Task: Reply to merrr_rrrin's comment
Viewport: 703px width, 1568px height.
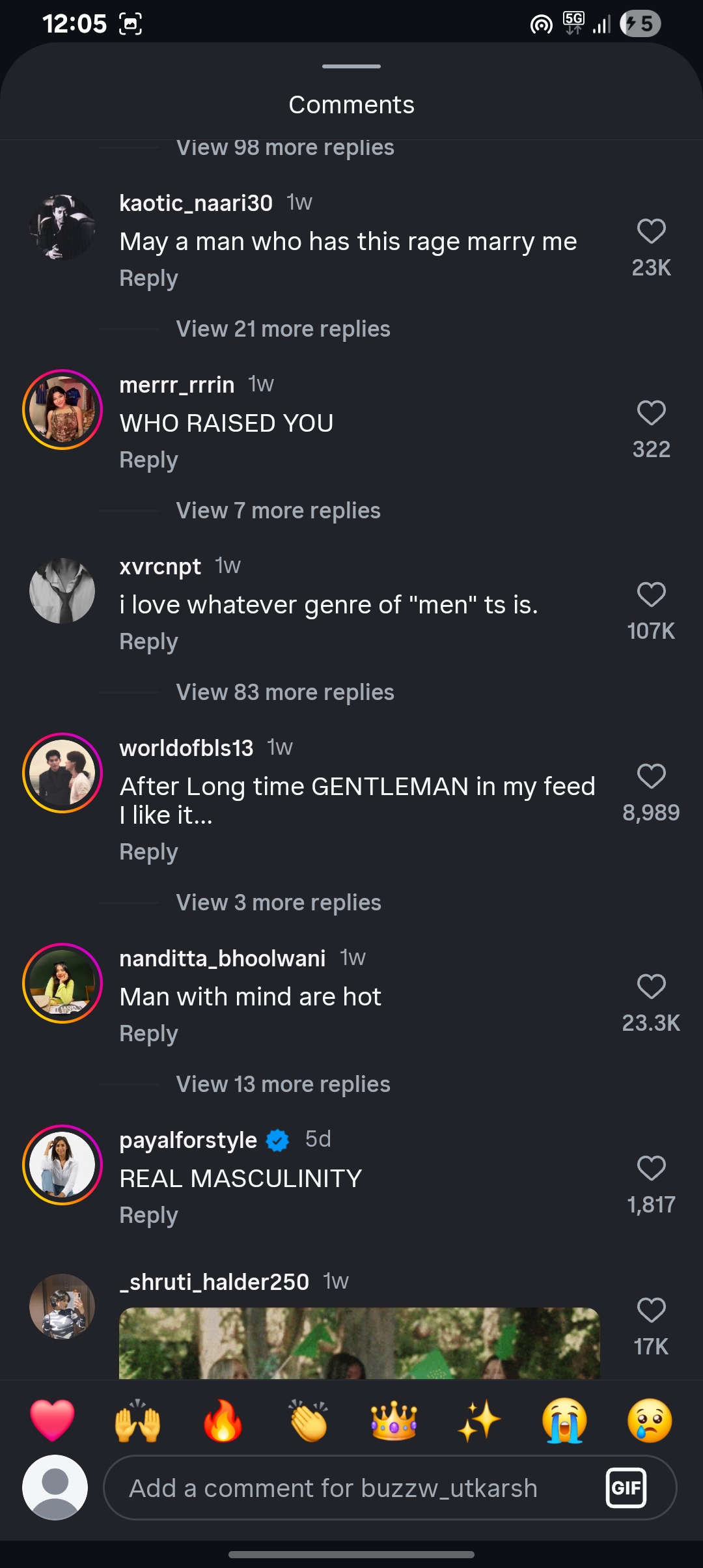Action: (x=148, y=460)
